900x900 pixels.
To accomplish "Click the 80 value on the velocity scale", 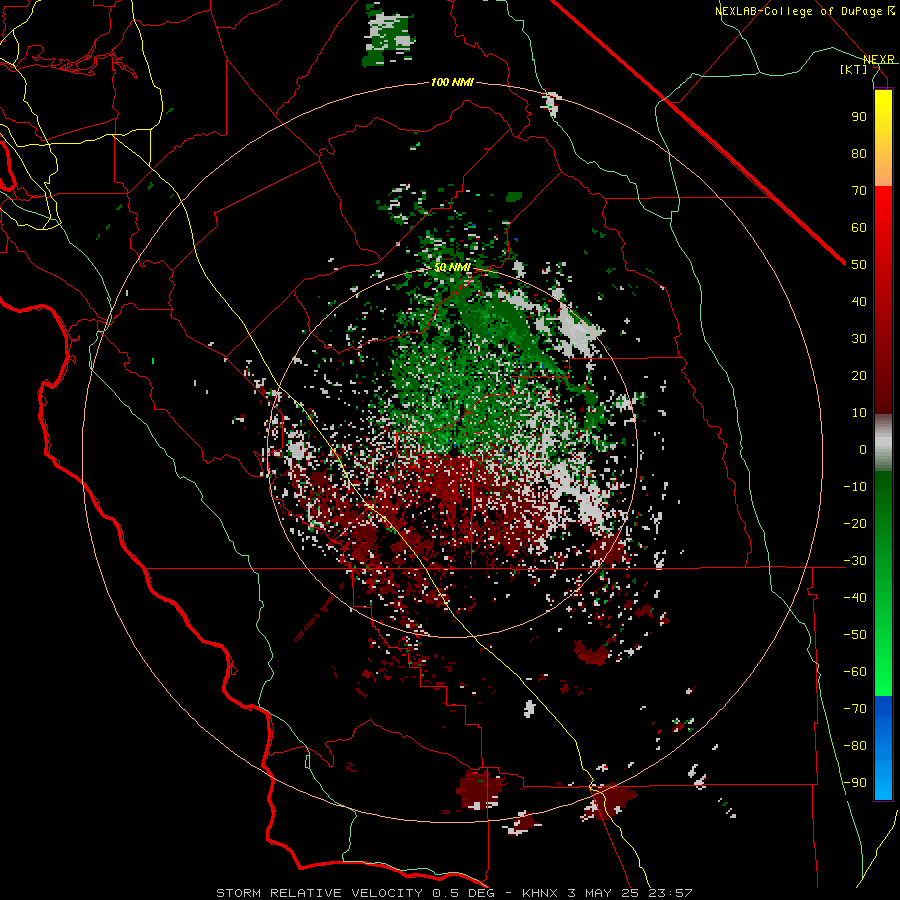I will 859,154.
